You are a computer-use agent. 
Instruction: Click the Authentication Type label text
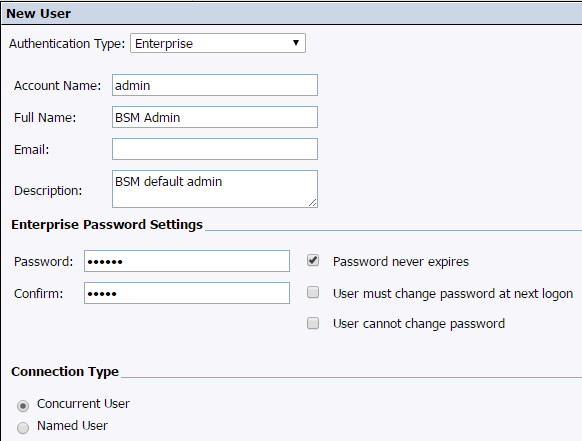(67, 44)
